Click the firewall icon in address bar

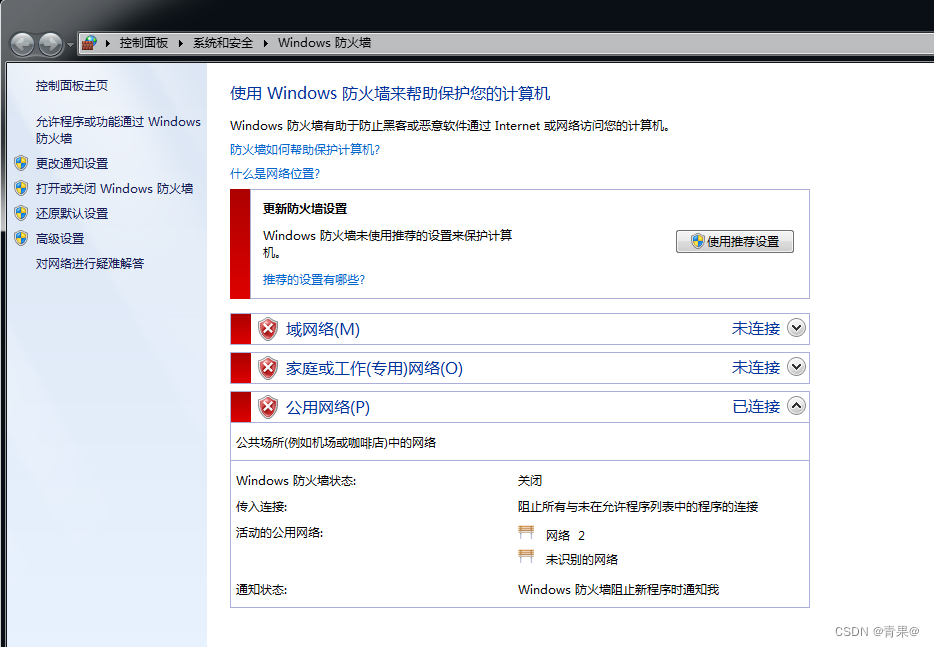(x=89, y=43)
